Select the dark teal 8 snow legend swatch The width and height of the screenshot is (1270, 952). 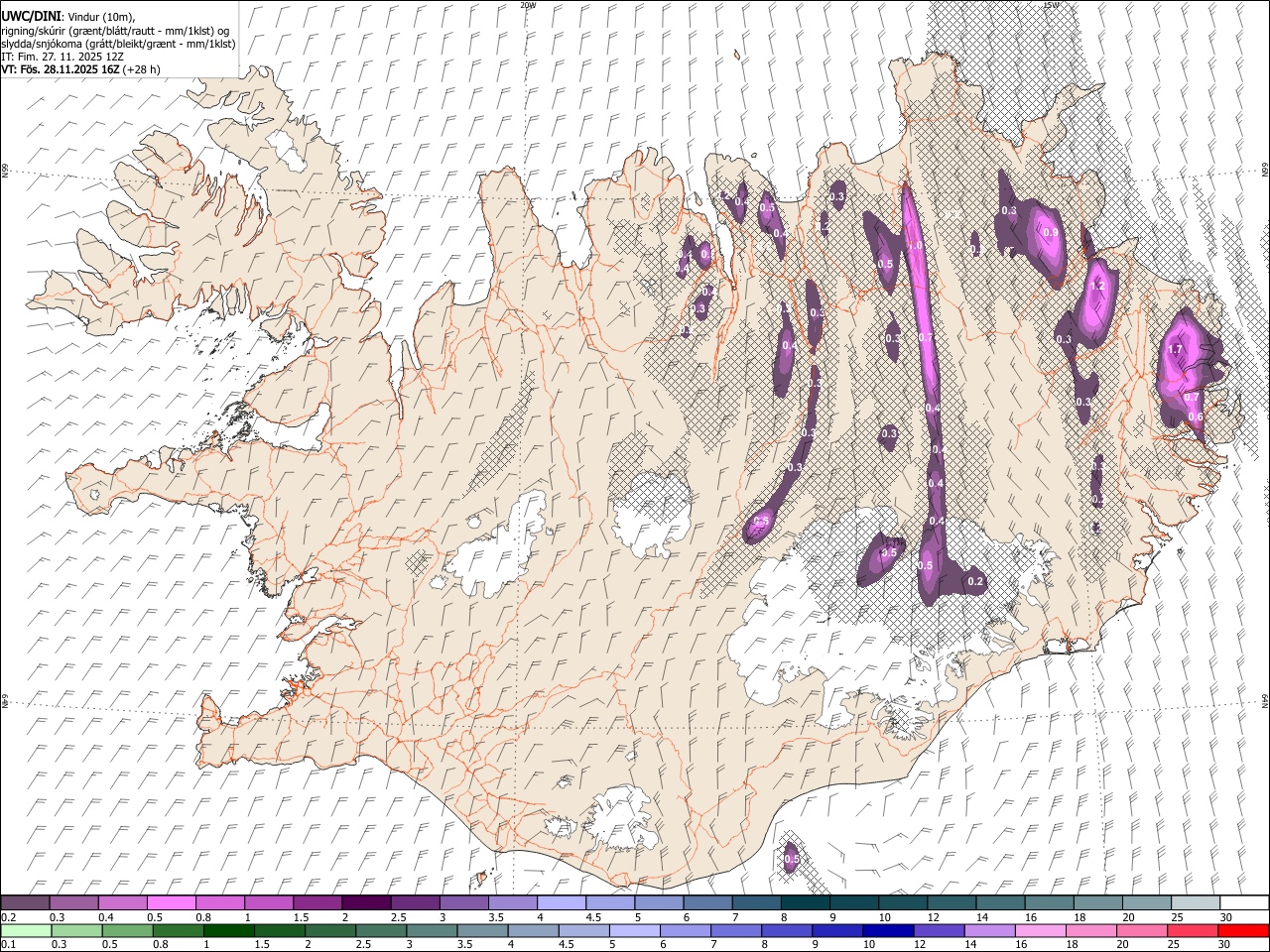[805, 902]
